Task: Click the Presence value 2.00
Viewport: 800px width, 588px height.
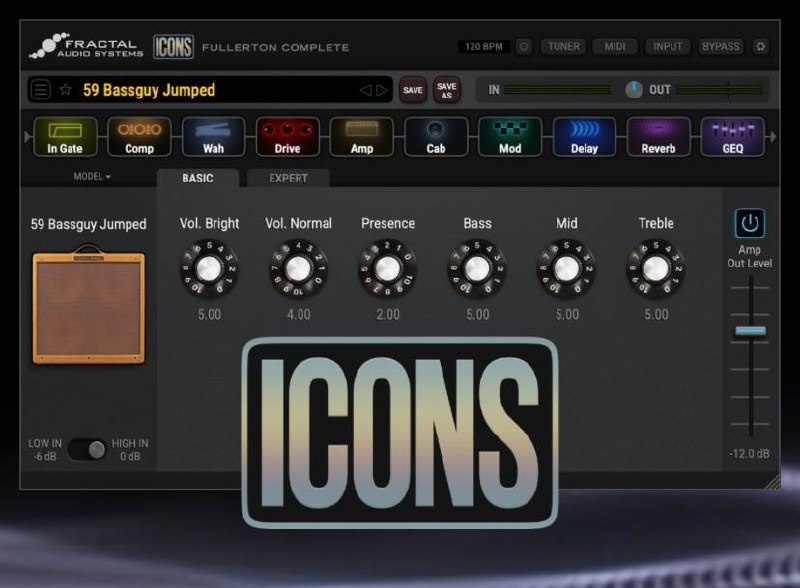Action: (x=388, y=314)
